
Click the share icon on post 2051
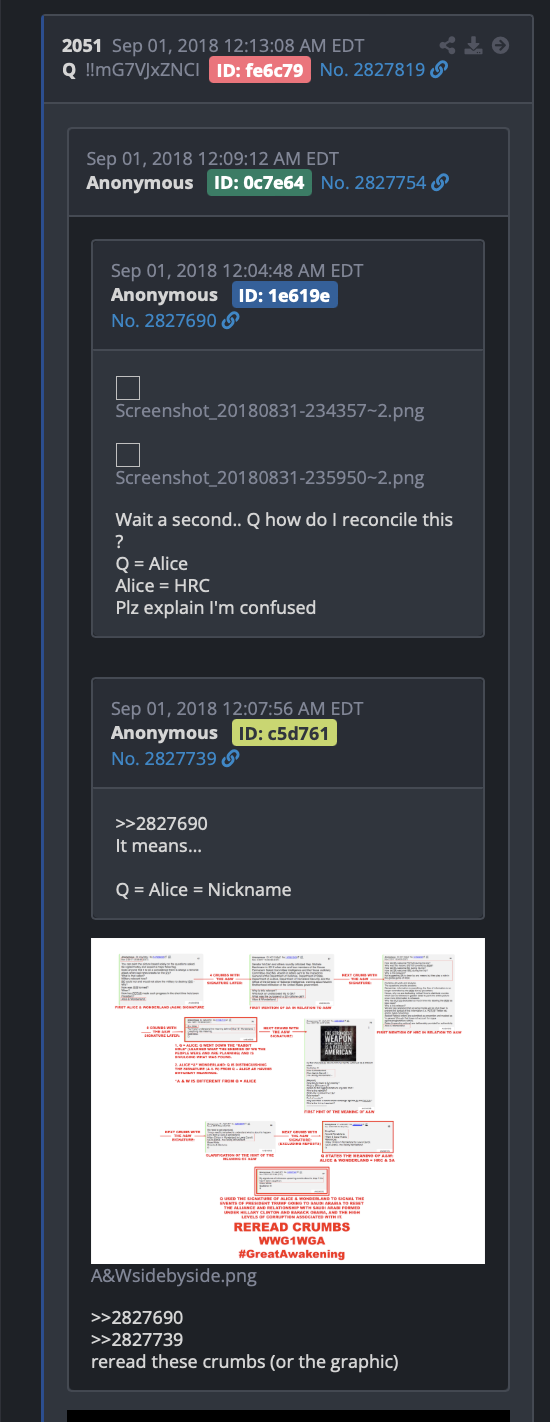(x=448, y=45)
